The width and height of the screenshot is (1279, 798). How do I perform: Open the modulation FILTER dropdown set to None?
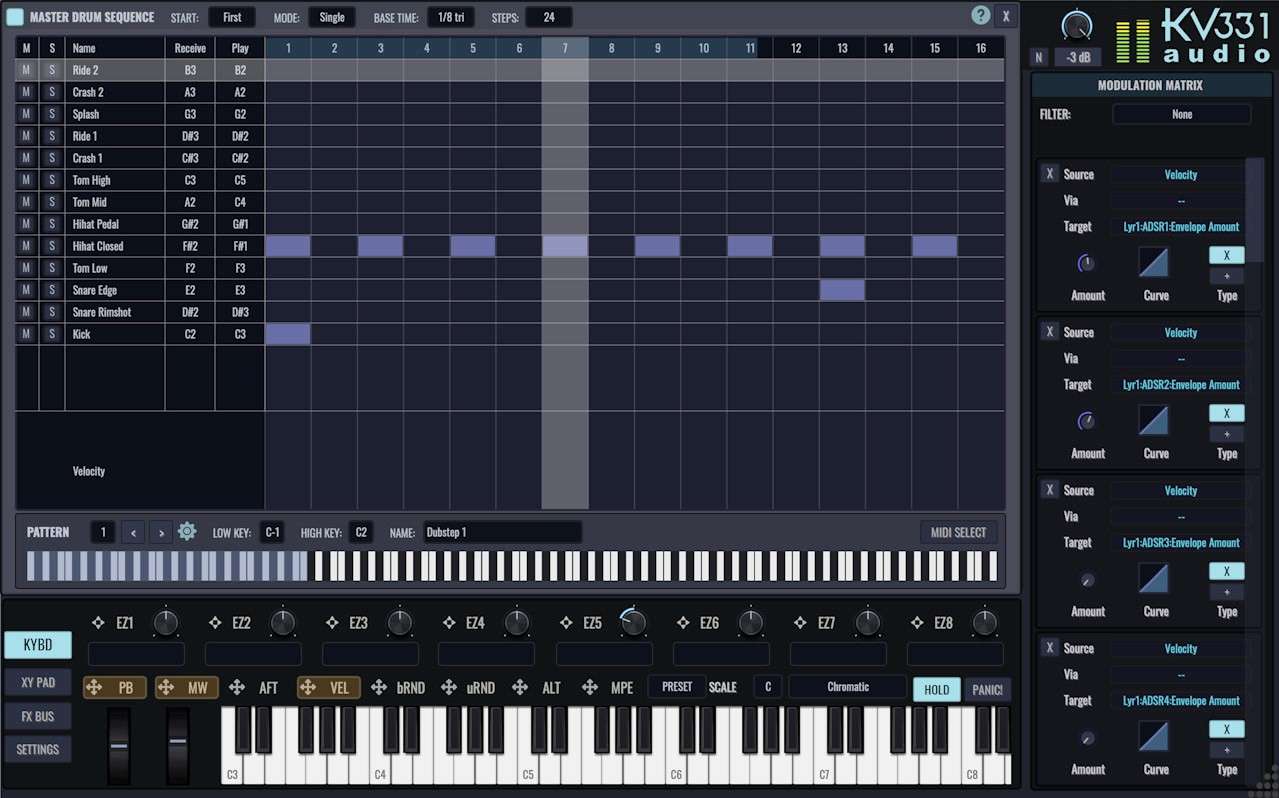[x=1181, y=113]
